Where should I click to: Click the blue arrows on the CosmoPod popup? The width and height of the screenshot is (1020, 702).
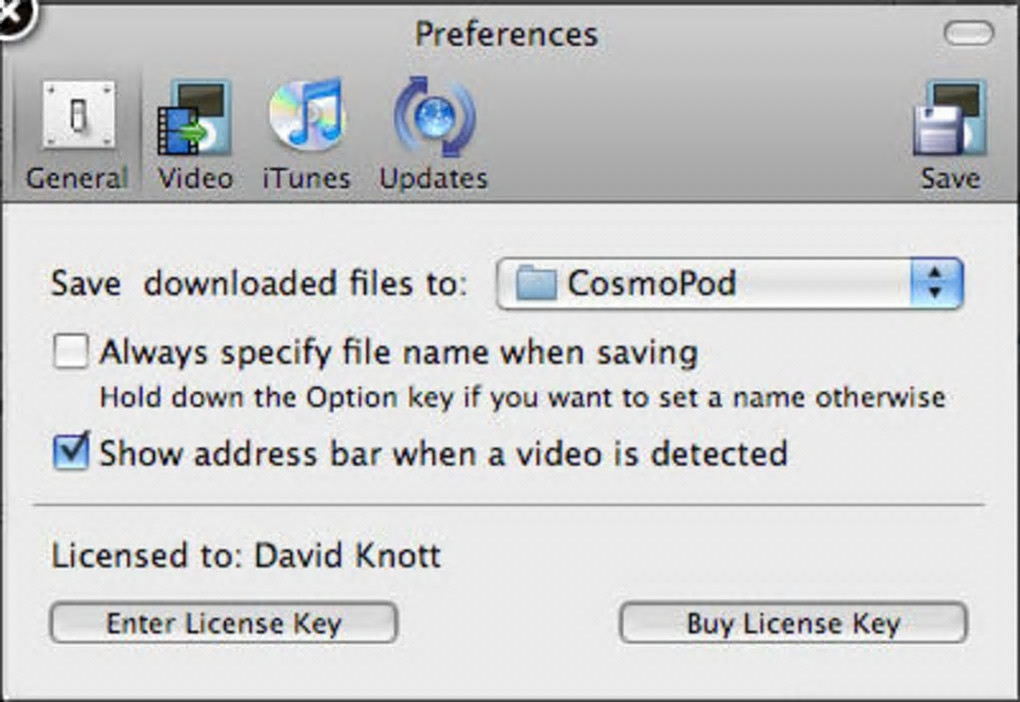pyautogui.click(x=936, y=283)
